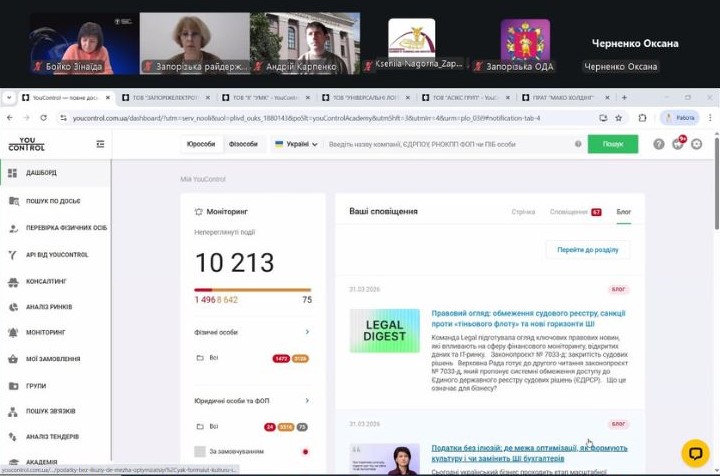Image resolution: width=720 pixels, height=476 pixels.
Task: Click Бойко Зінаїда participant video tile
Action: (84, 43)
